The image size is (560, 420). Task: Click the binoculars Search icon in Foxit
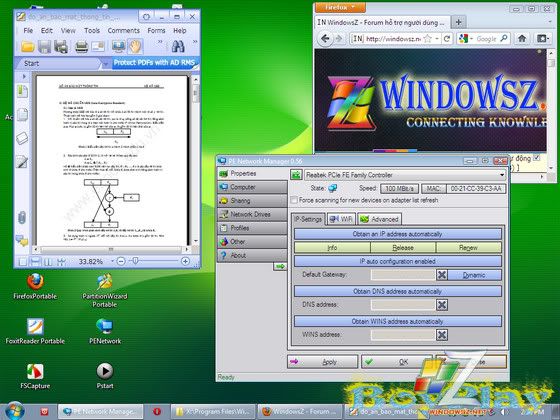(x=178, y=46)
